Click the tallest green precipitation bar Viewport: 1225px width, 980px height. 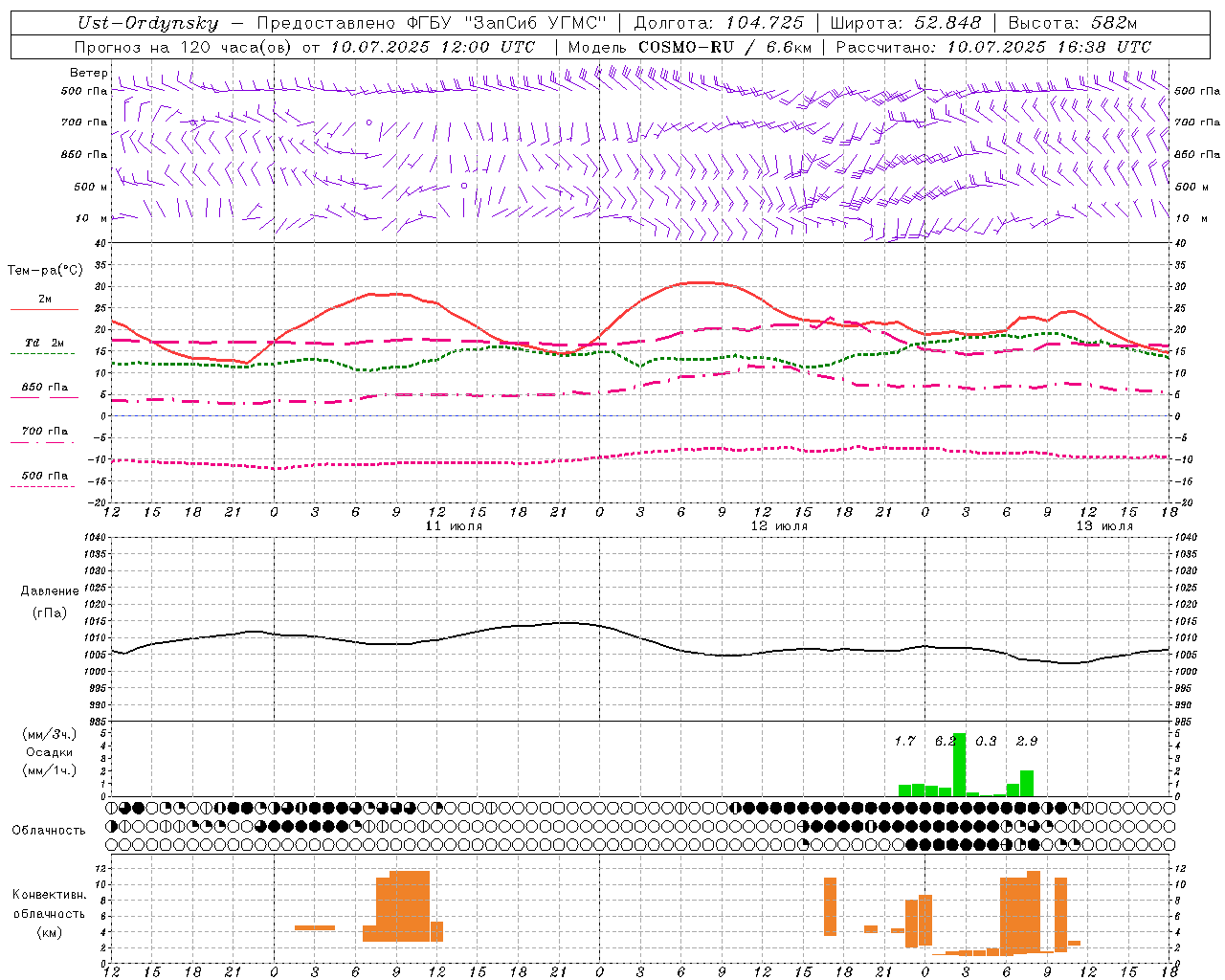[x=959, y=765]
